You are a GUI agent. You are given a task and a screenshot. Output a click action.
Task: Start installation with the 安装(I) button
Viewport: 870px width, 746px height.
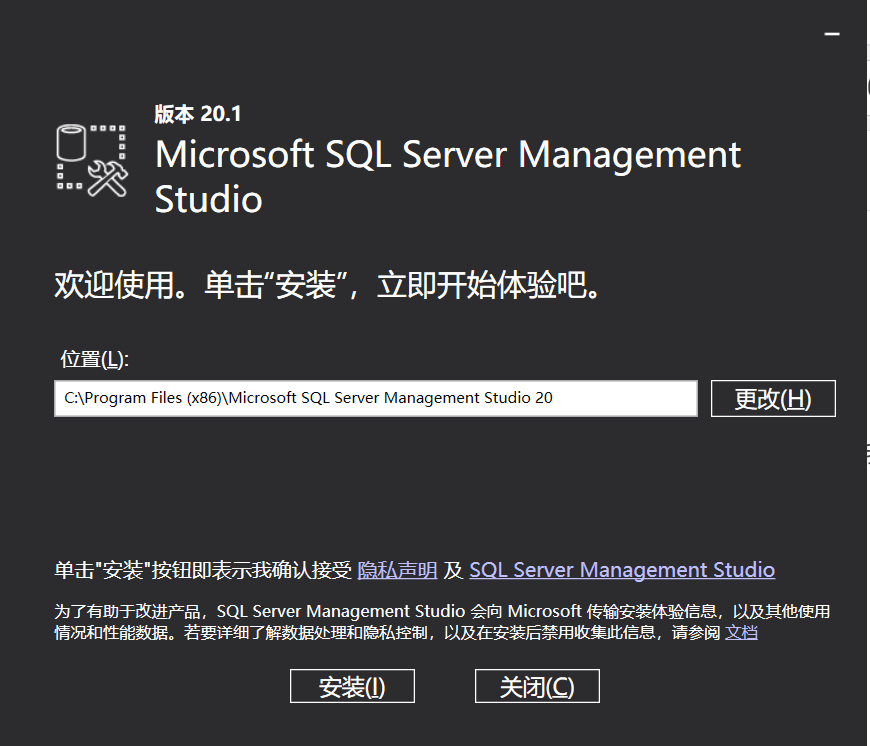coord(352,687)
